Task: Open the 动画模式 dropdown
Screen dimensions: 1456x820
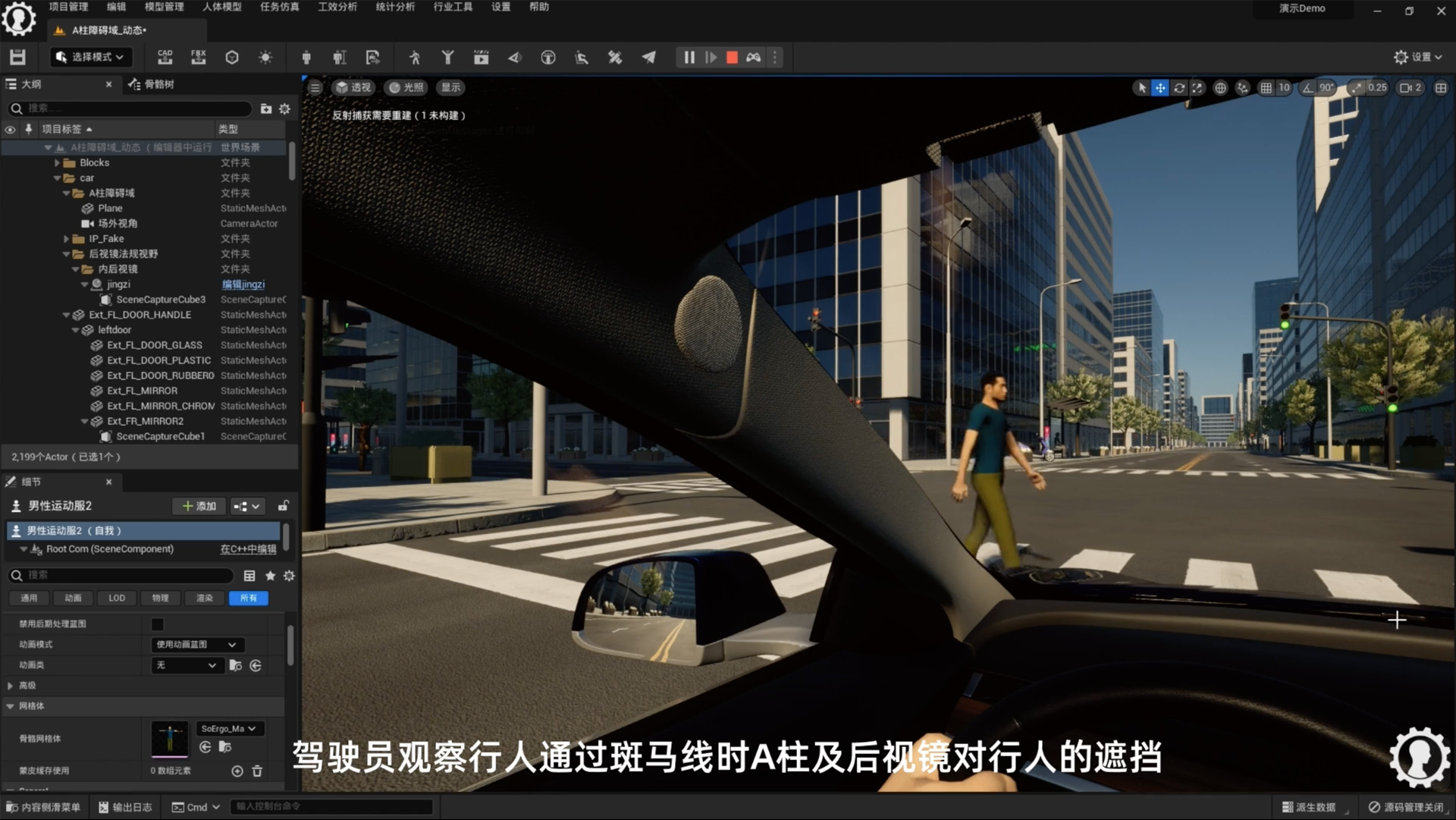Action: [x=197, y=645]
